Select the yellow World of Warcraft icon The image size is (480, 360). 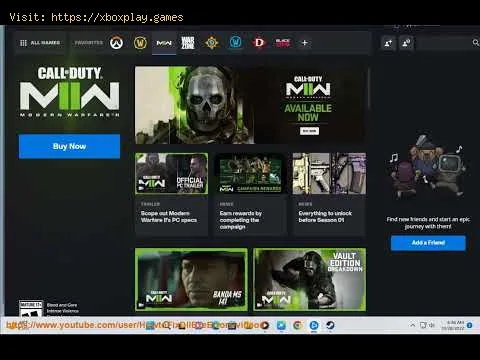tap(140, 43)
